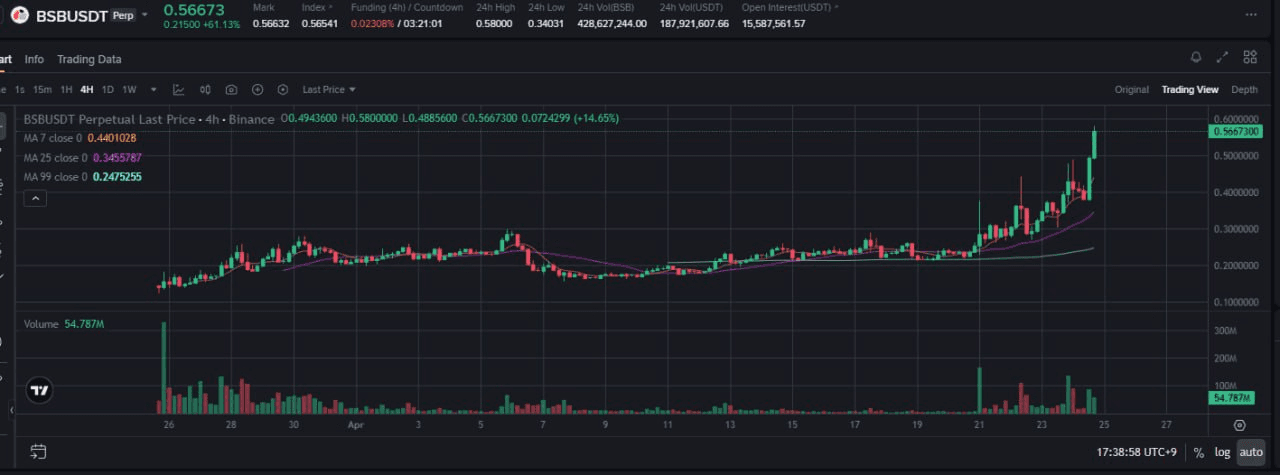This screenshot has height=475, width=1280.
Task: Open the go-to-date calendar icon
Action: [x=39, y=451]
